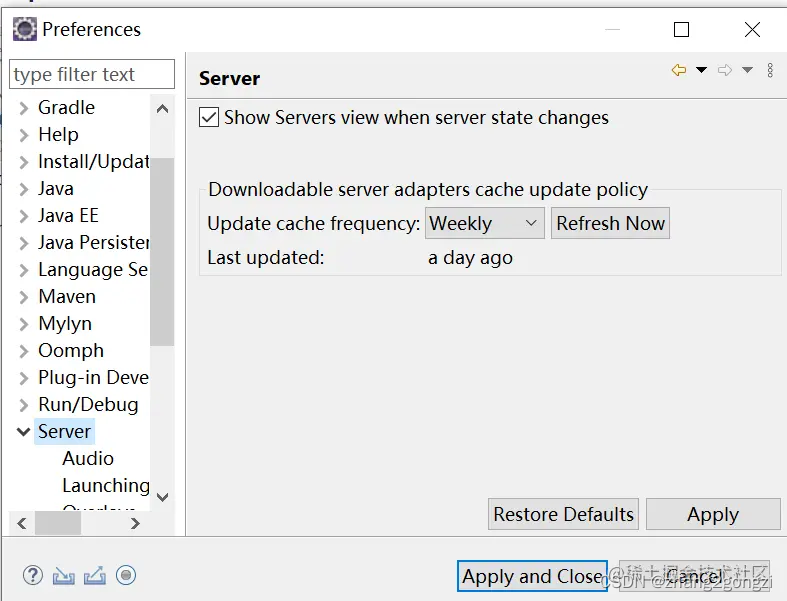This screenshot has height=601, width=787.
Task: Click the Export preferences icon
Action: click(x=95, y=575)
